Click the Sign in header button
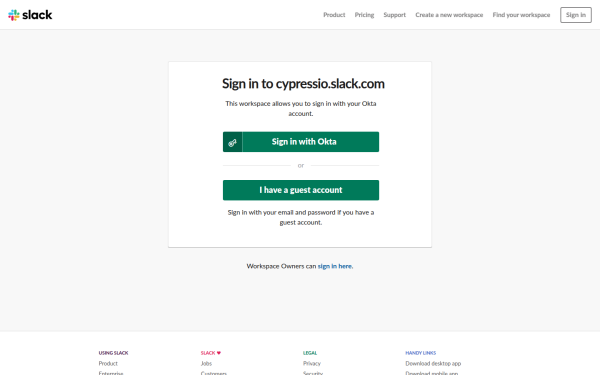This screenshot has height=375, width=600. (x=576, y=15)
